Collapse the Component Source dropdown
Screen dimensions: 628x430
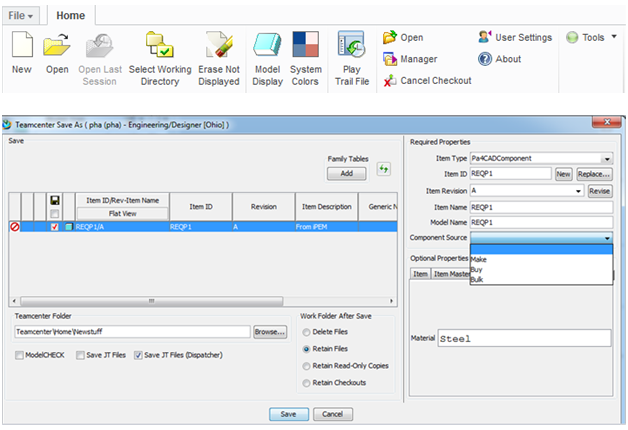607,238
